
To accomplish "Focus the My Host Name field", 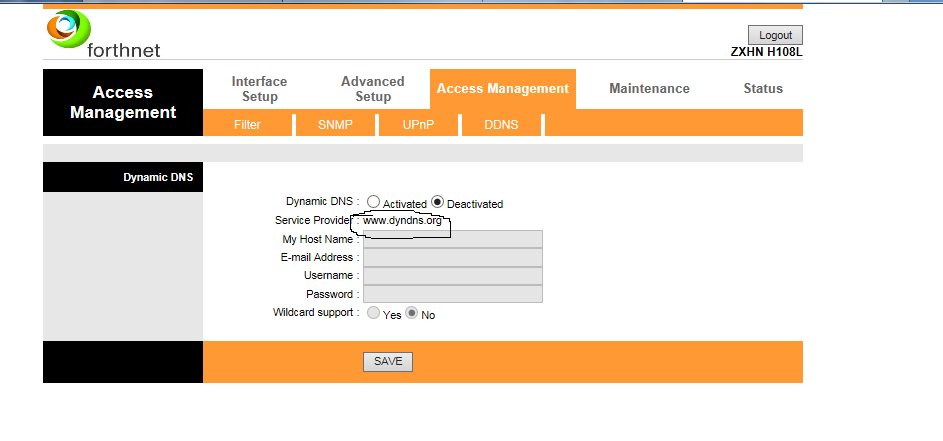I will pos(453,239).
